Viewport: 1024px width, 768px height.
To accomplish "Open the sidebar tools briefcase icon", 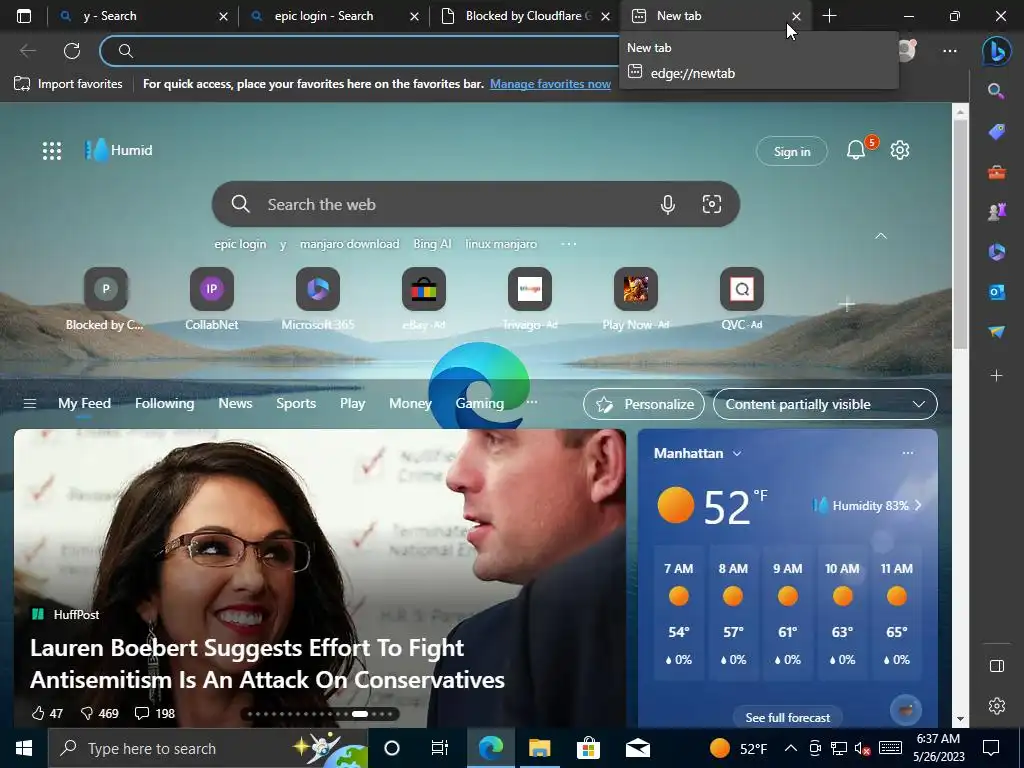I will pos(997,172).
